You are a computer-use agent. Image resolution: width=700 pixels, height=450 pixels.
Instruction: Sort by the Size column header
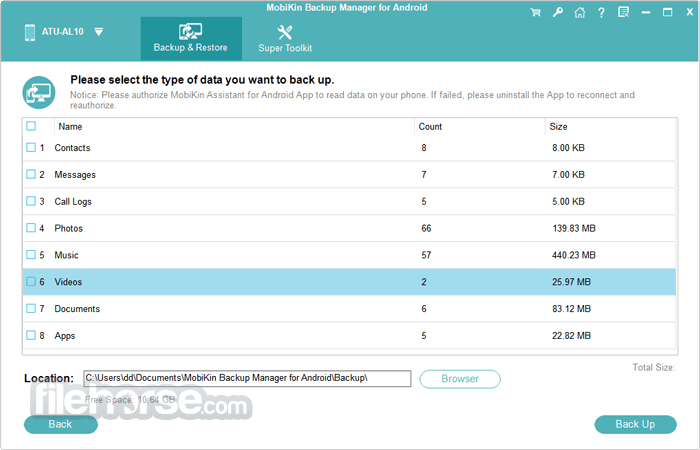[558, 127]
